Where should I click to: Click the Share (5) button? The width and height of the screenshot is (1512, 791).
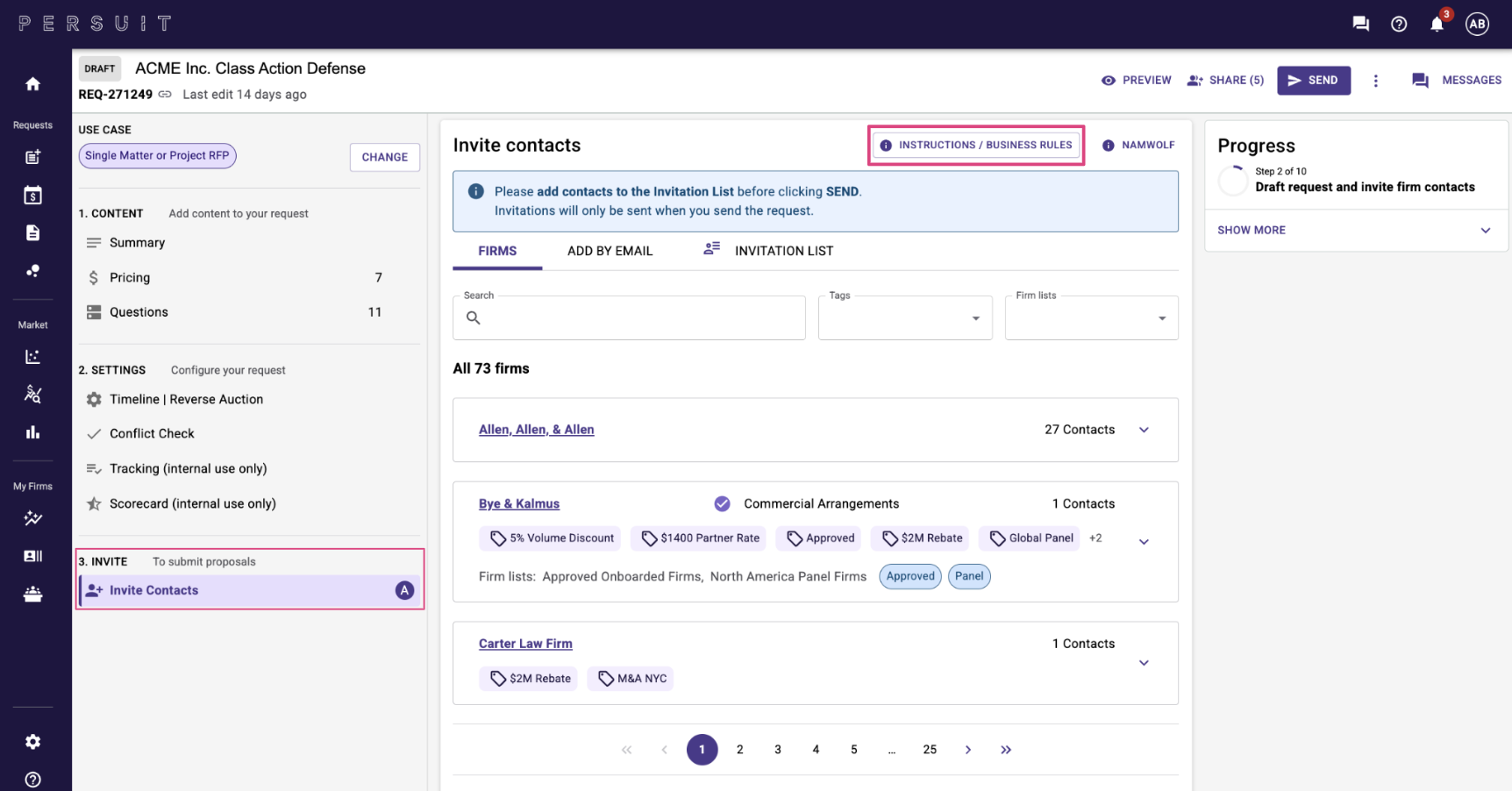pyautogui.click(x=1225, y=80)
